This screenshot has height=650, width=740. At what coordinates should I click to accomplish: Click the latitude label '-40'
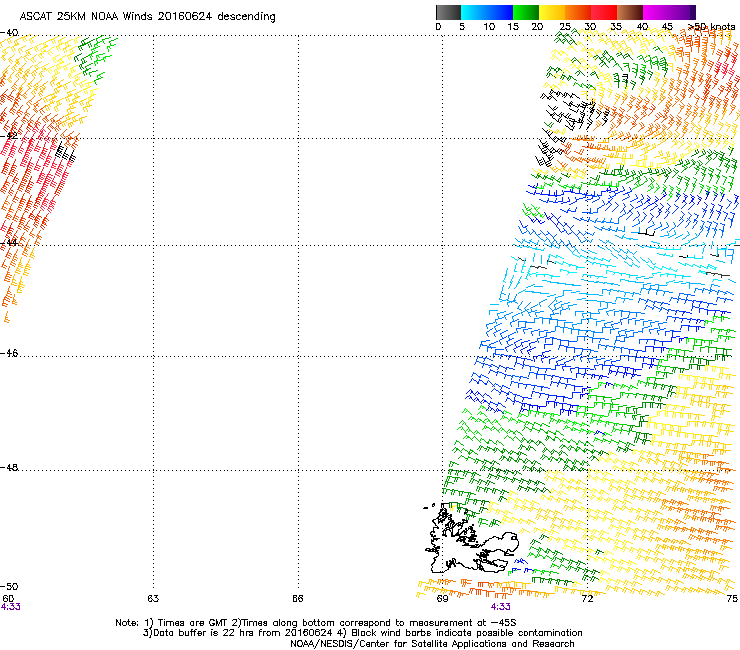click(x=9, y=33)
